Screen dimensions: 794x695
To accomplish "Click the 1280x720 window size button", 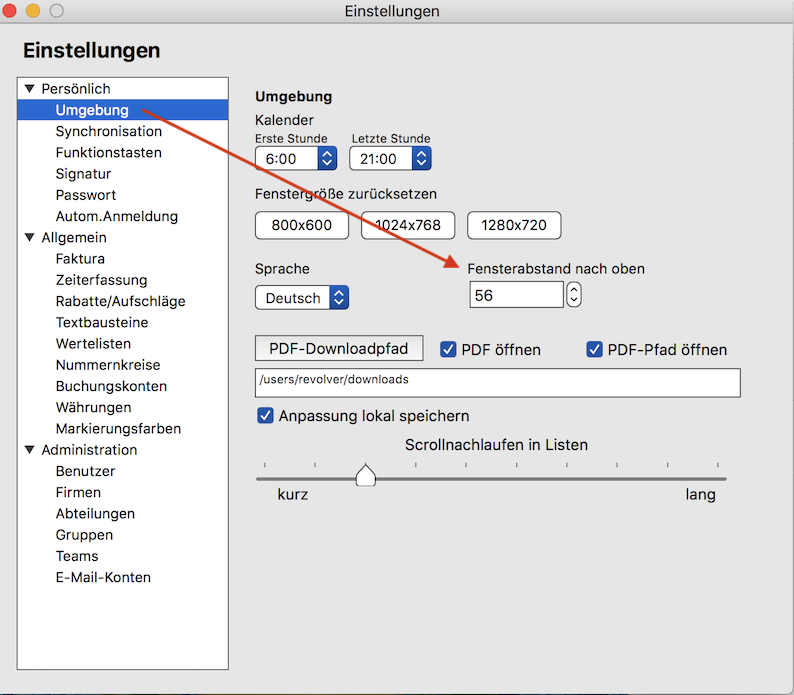I will point(514,225).
